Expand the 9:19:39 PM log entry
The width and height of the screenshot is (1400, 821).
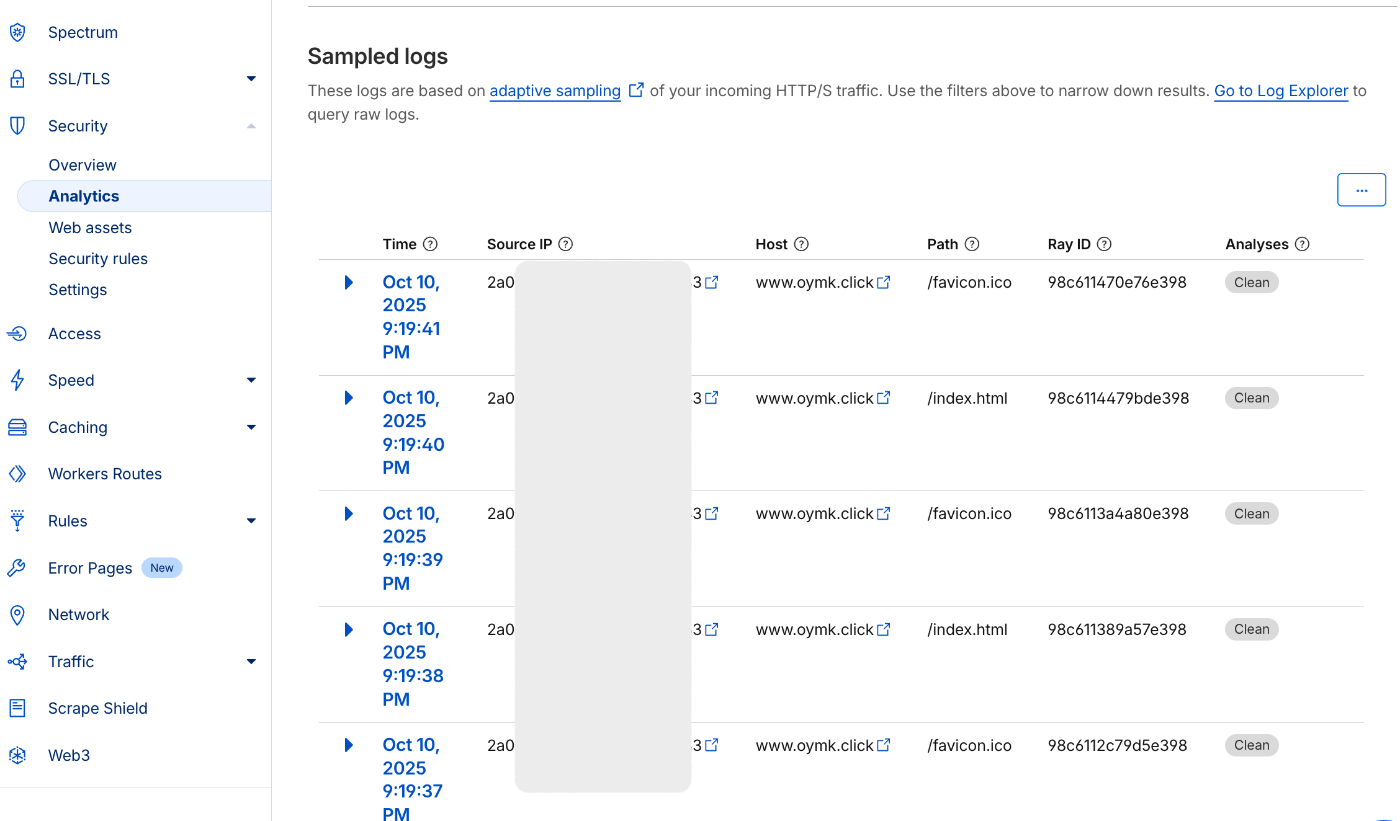(x=349, y=514)
